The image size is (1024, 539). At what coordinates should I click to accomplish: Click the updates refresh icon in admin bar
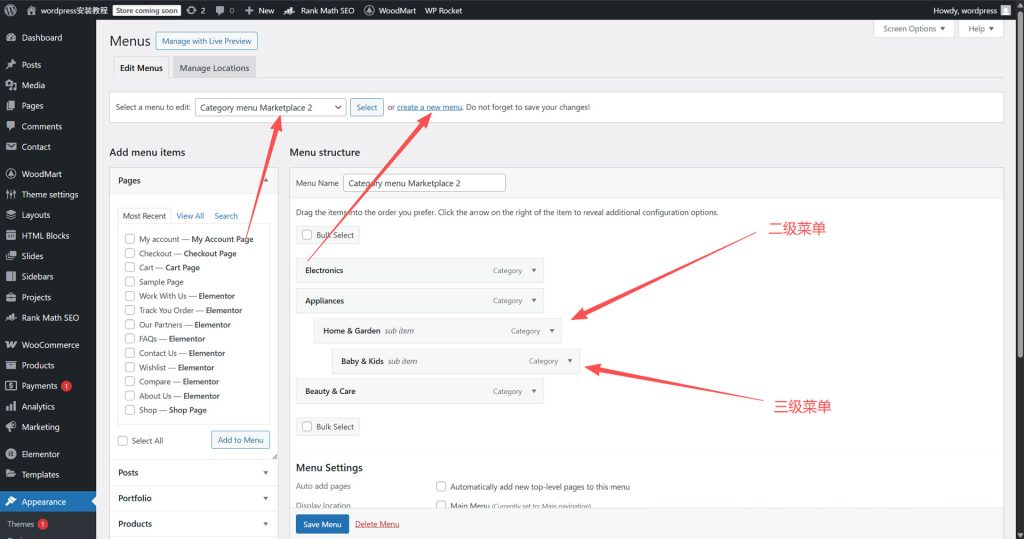tap(191, 10)
